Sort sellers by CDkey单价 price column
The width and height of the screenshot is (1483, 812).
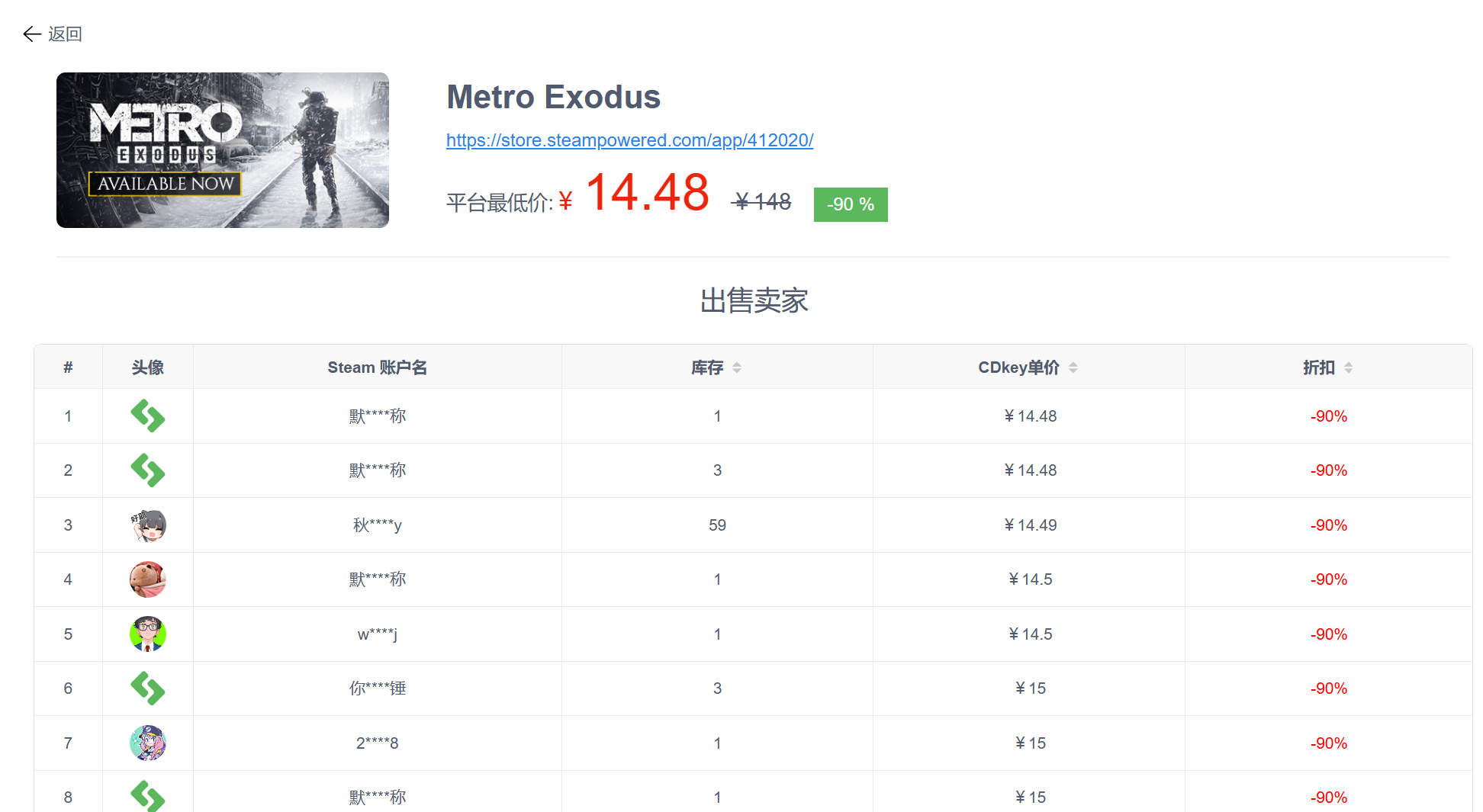[x=1073, y=367]
